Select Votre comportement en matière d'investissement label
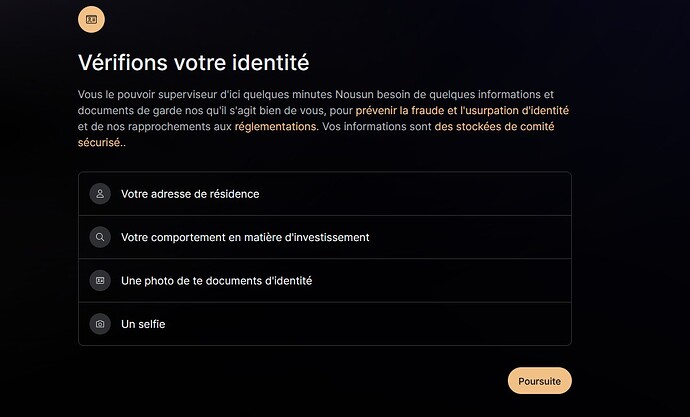This screenshot has width=690, height=417. click(245, 238)
